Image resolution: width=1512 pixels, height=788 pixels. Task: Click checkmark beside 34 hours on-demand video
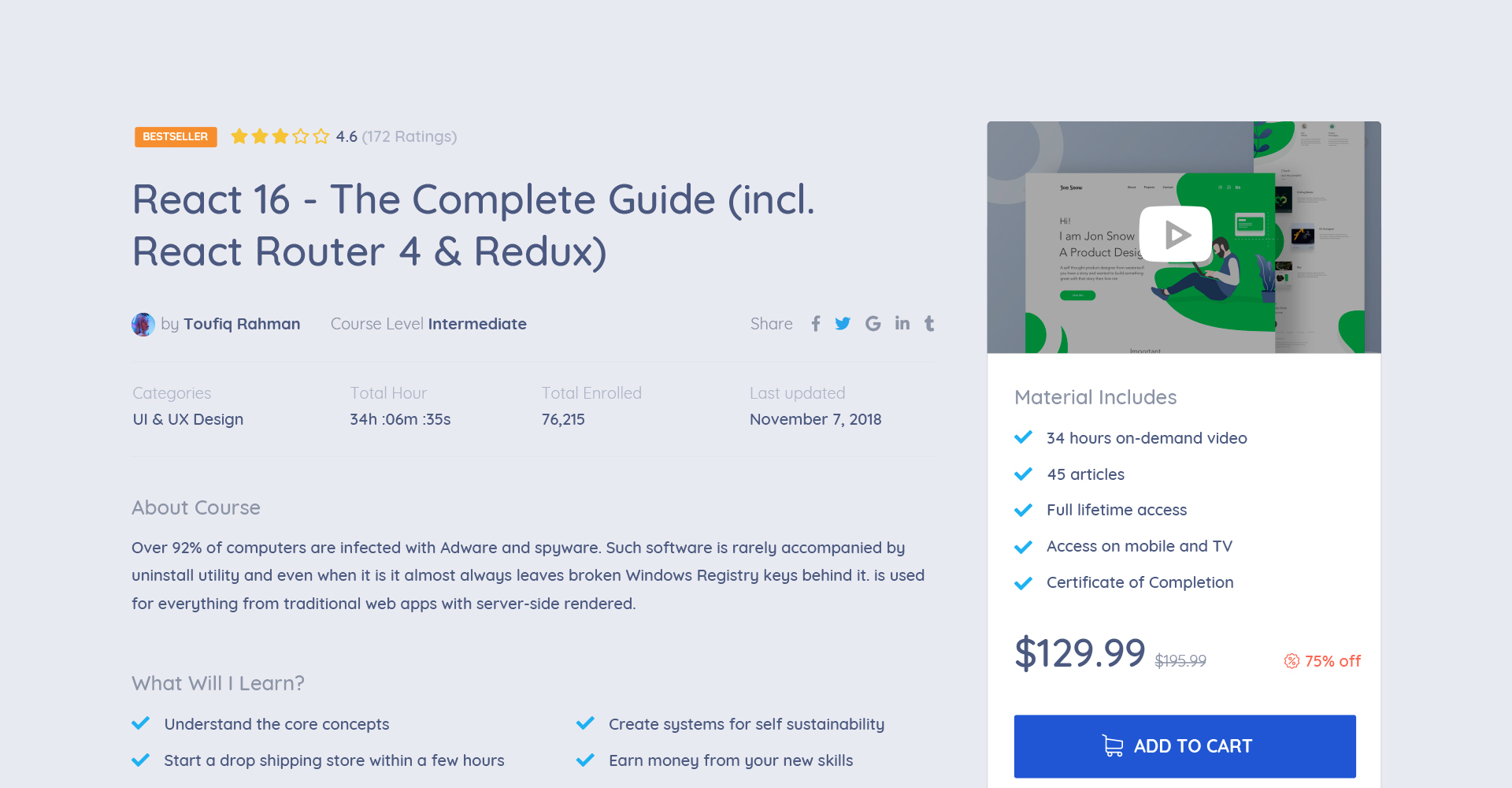[1023, 437]
